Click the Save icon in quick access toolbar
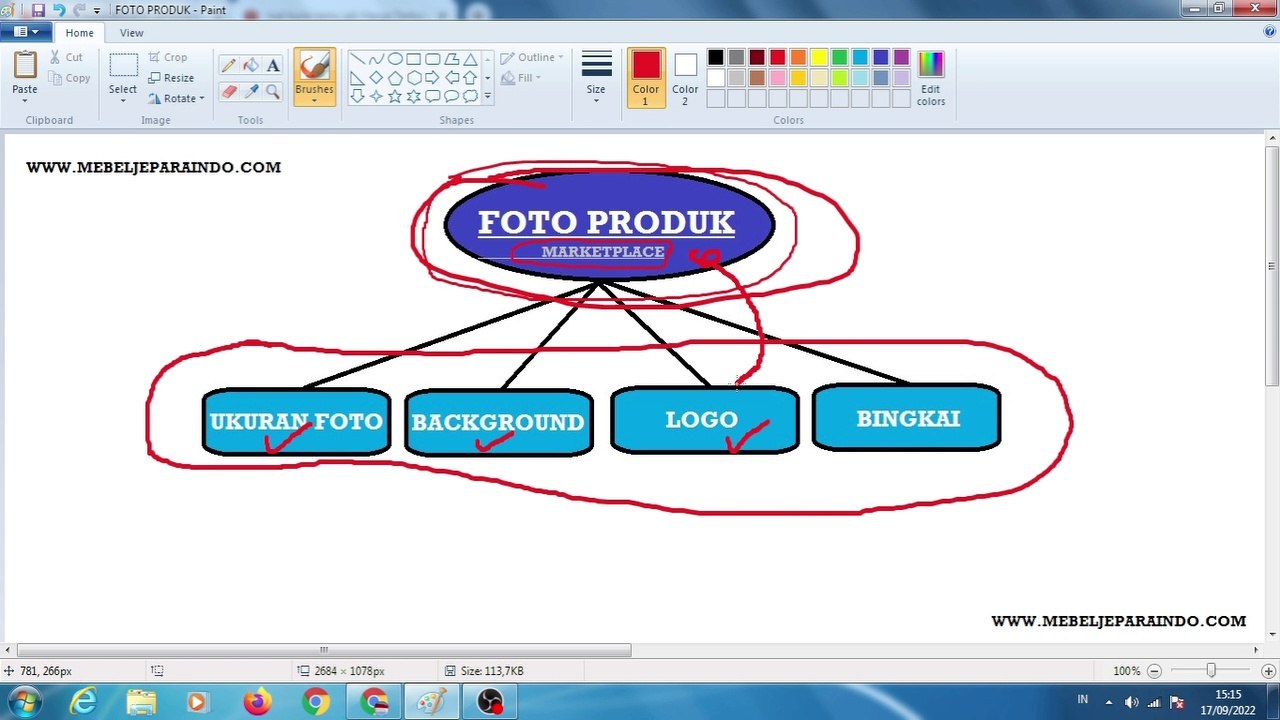Image resolution: width=1280 pixels, height=720 pixels. (38, 10)
